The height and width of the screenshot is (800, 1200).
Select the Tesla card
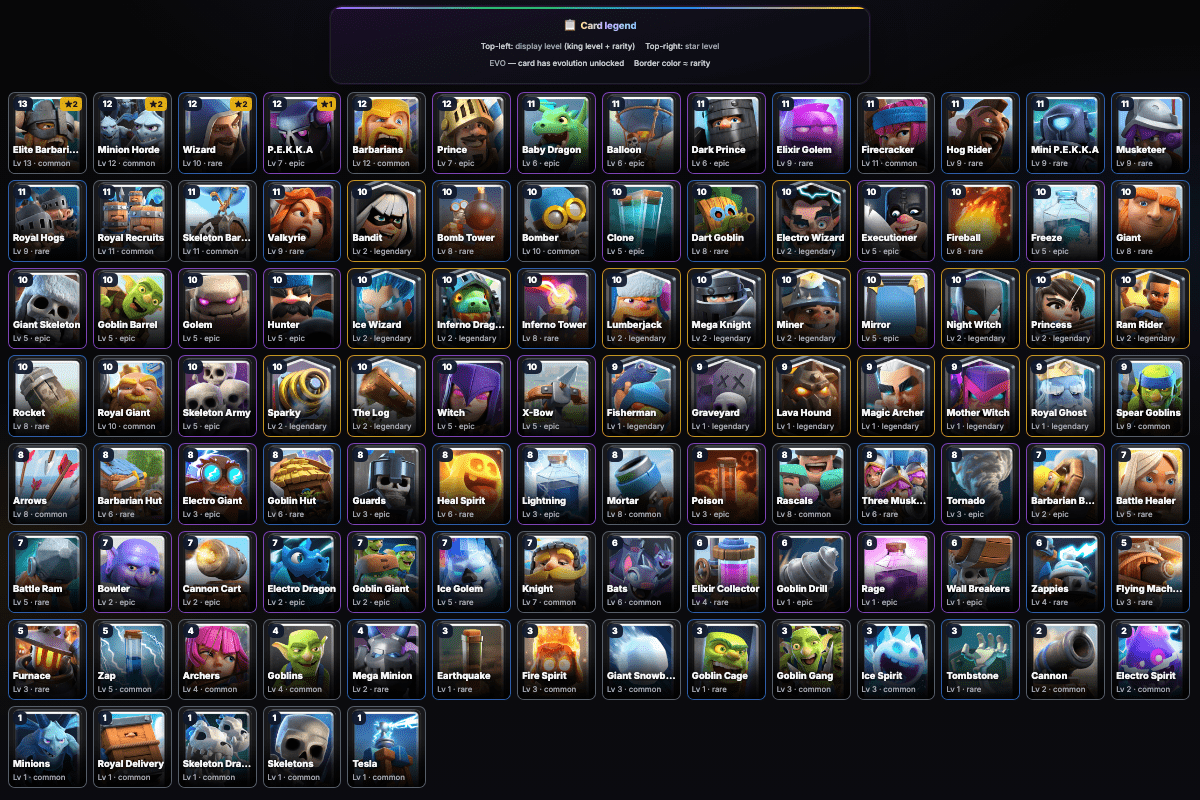click(386, 747)
